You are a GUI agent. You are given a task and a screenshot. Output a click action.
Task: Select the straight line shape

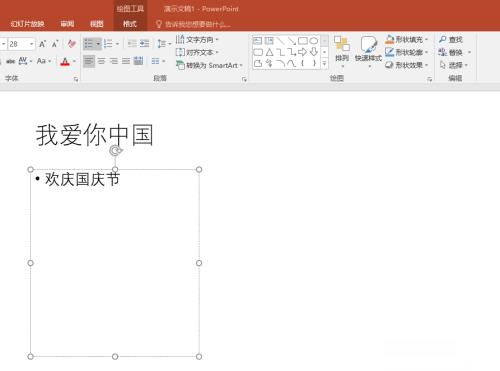point(280,41)
